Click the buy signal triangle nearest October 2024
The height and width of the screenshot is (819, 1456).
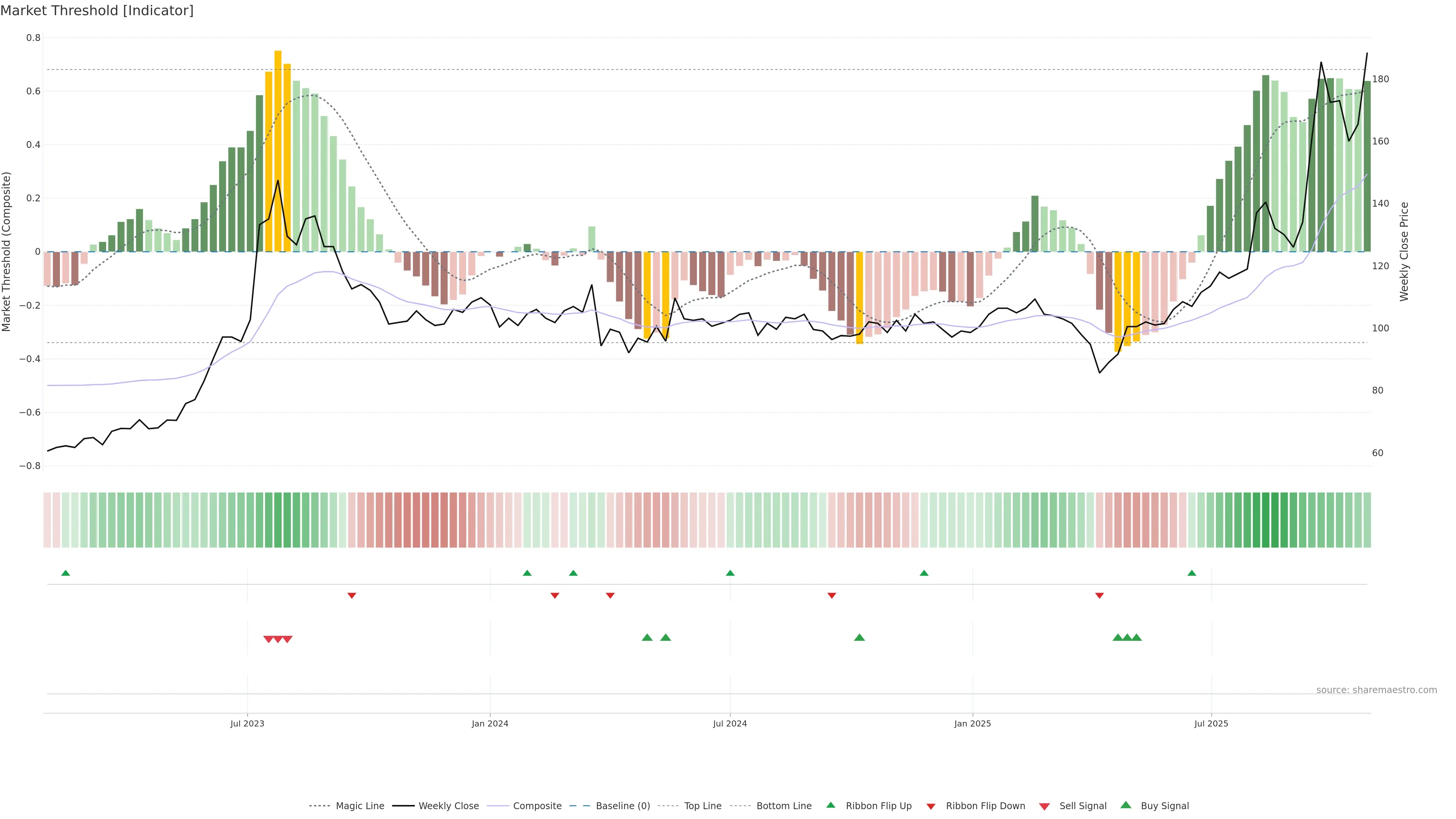pos(859,637)
